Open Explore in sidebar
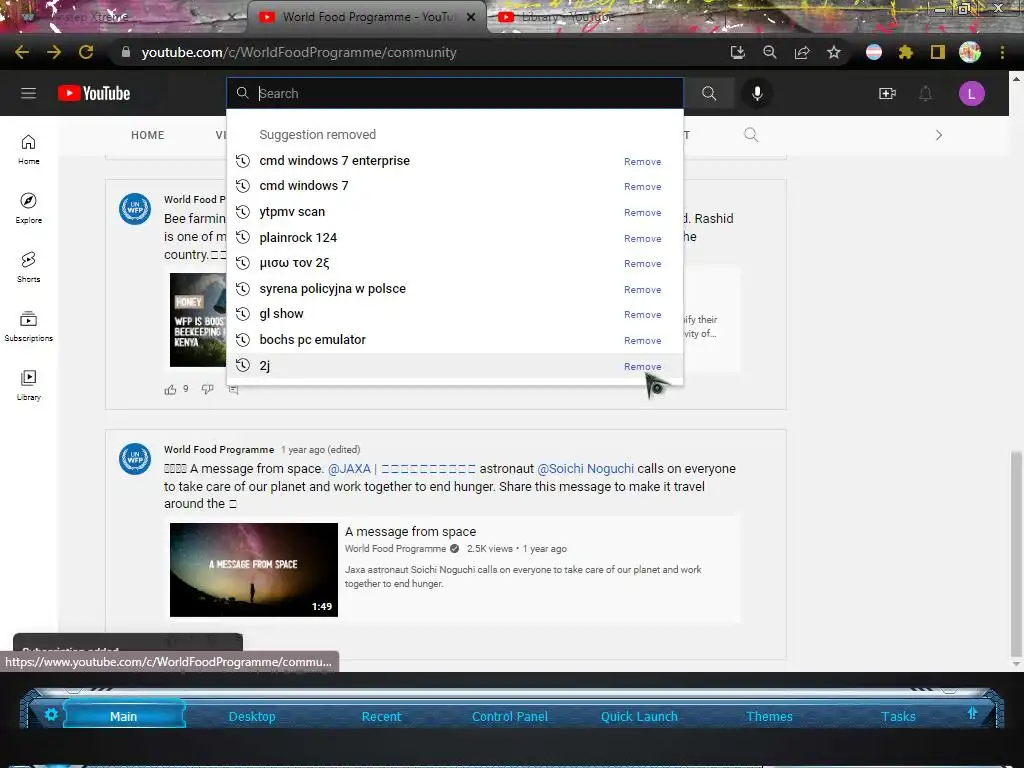Viewport: 1024px width, 768px height. 28,208
